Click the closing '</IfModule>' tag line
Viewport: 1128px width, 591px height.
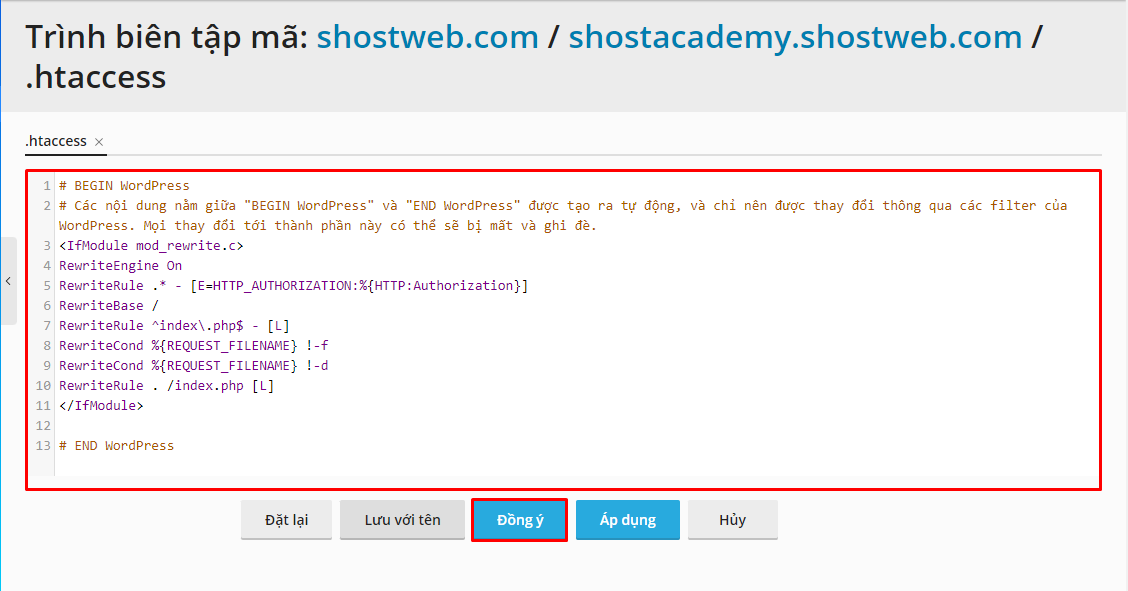pyautogui.click(x=101, y=406)
